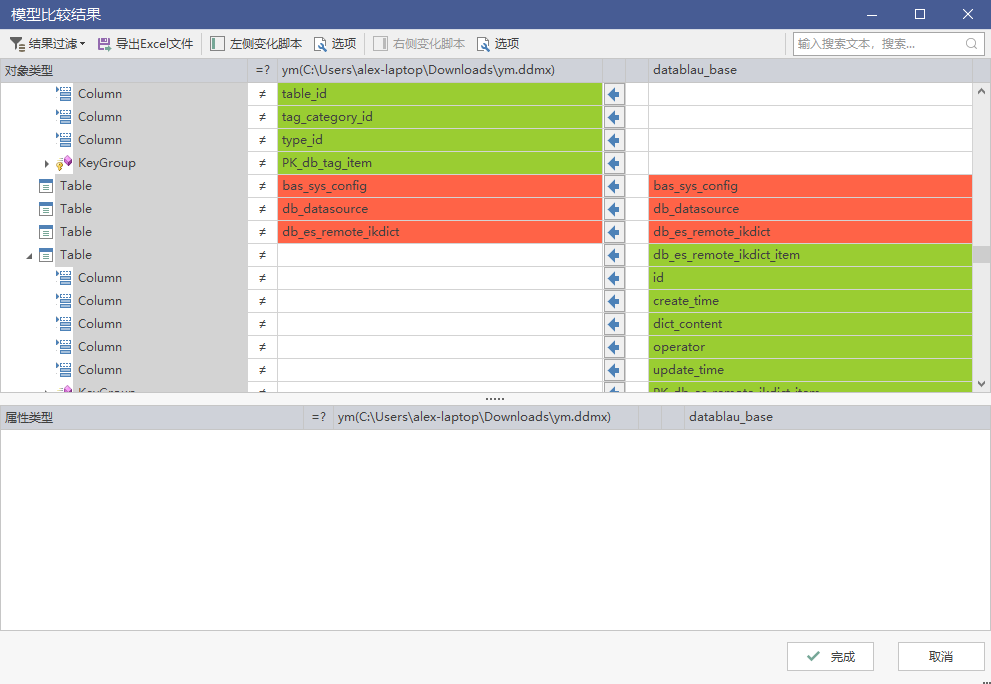
Task: Open the 结果过滤 filter dropdown
Action: tap(47, 44)
